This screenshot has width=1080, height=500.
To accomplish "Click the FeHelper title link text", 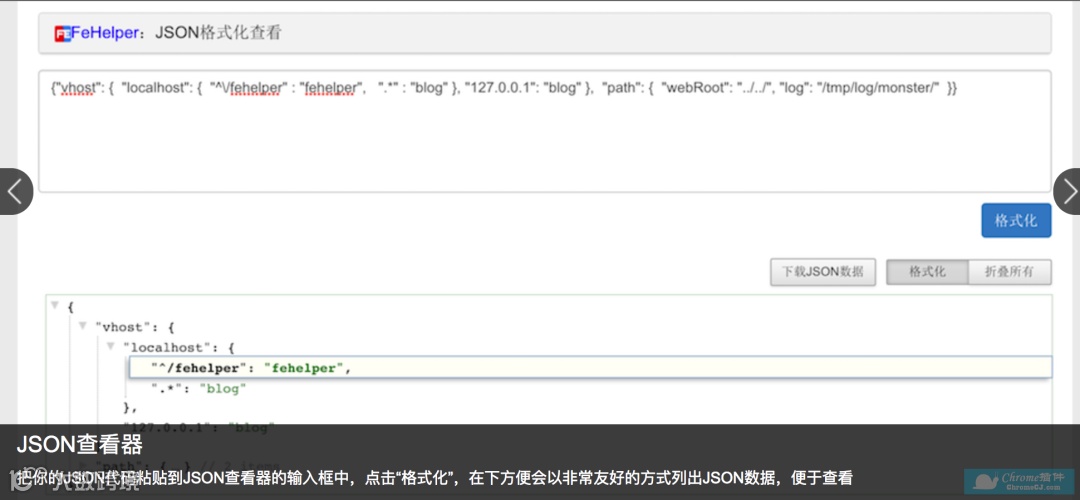I will 105,32.
